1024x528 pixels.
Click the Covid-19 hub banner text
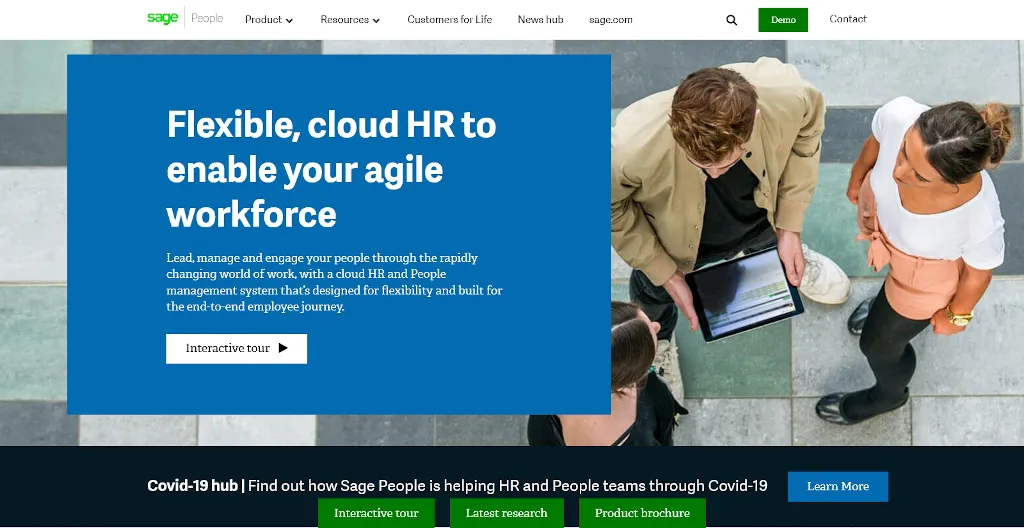click(x=457, y=486)
